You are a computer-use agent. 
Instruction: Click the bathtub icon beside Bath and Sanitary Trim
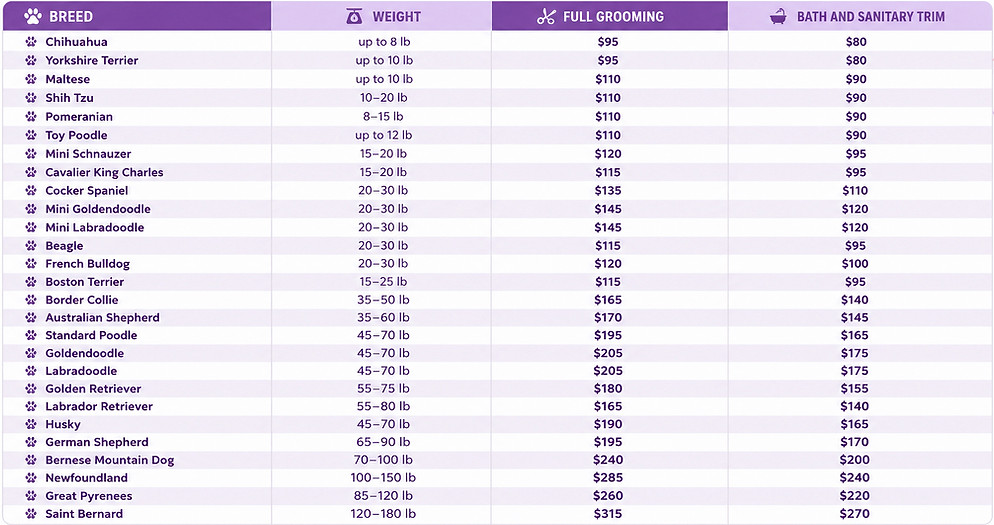pos(778,16)
